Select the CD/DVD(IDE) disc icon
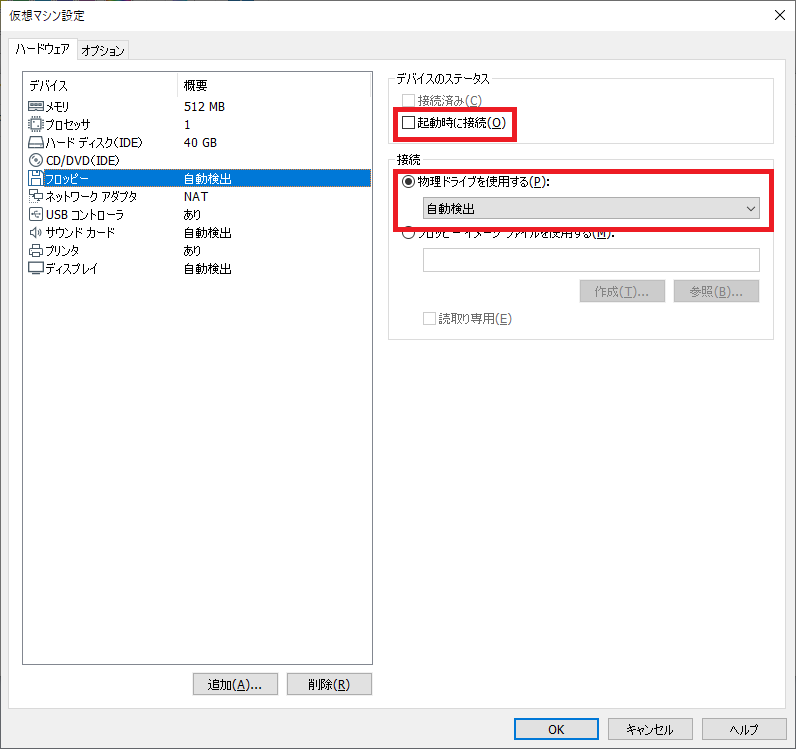796x749 pixels. [x=36, y=160]
